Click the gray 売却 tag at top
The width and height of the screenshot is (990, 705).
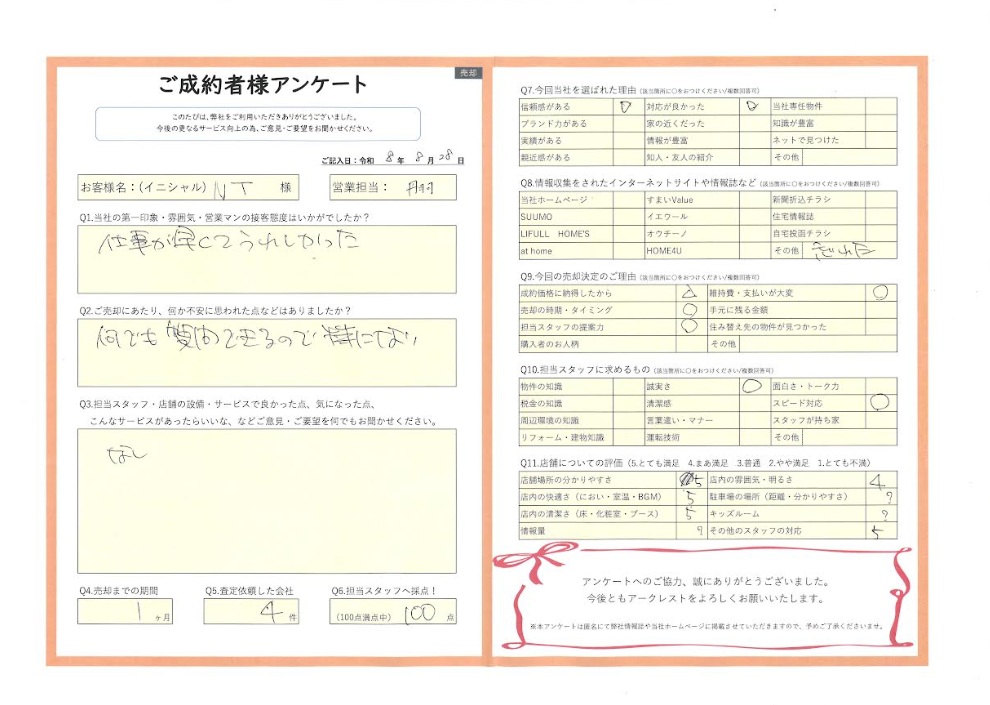(468, 73)
